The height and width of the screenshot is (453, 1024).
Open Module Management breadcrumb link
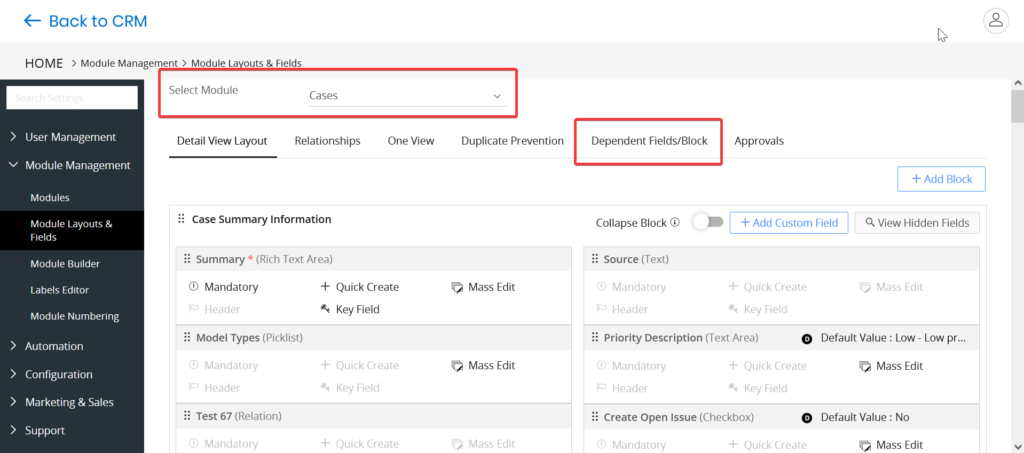129,63
